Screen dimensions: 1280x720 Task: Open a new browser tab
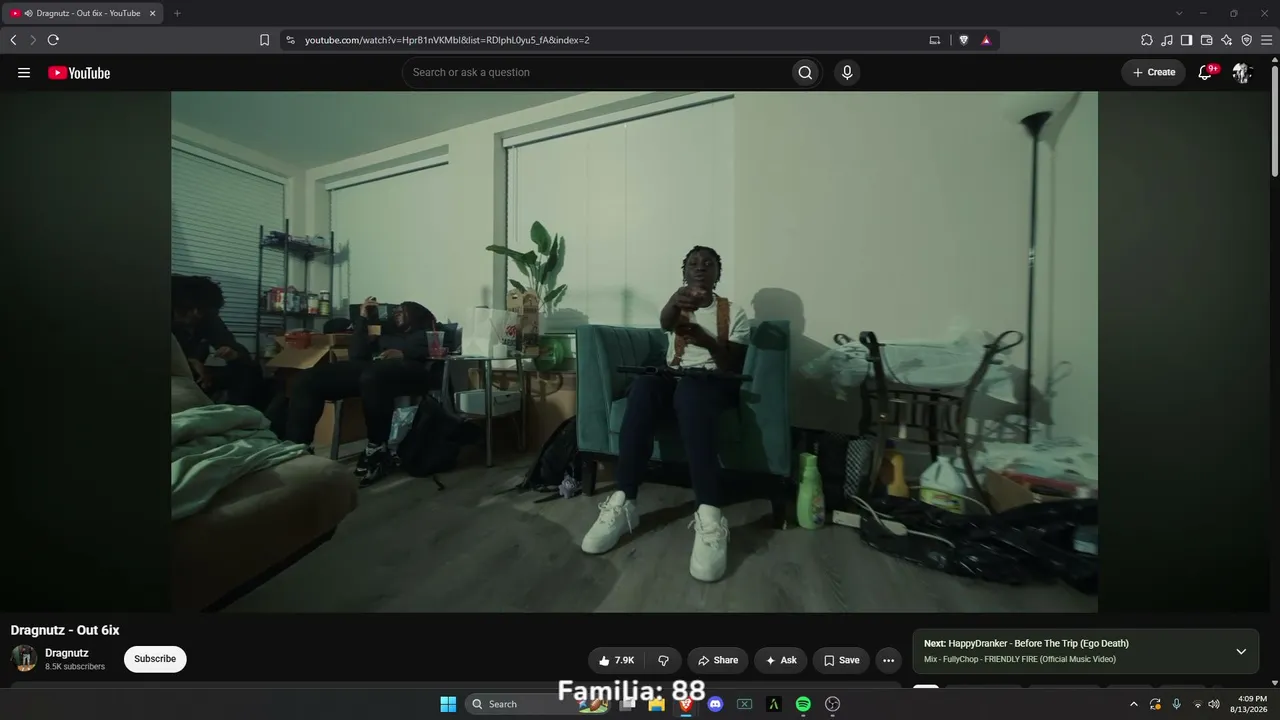coord(177,13)
